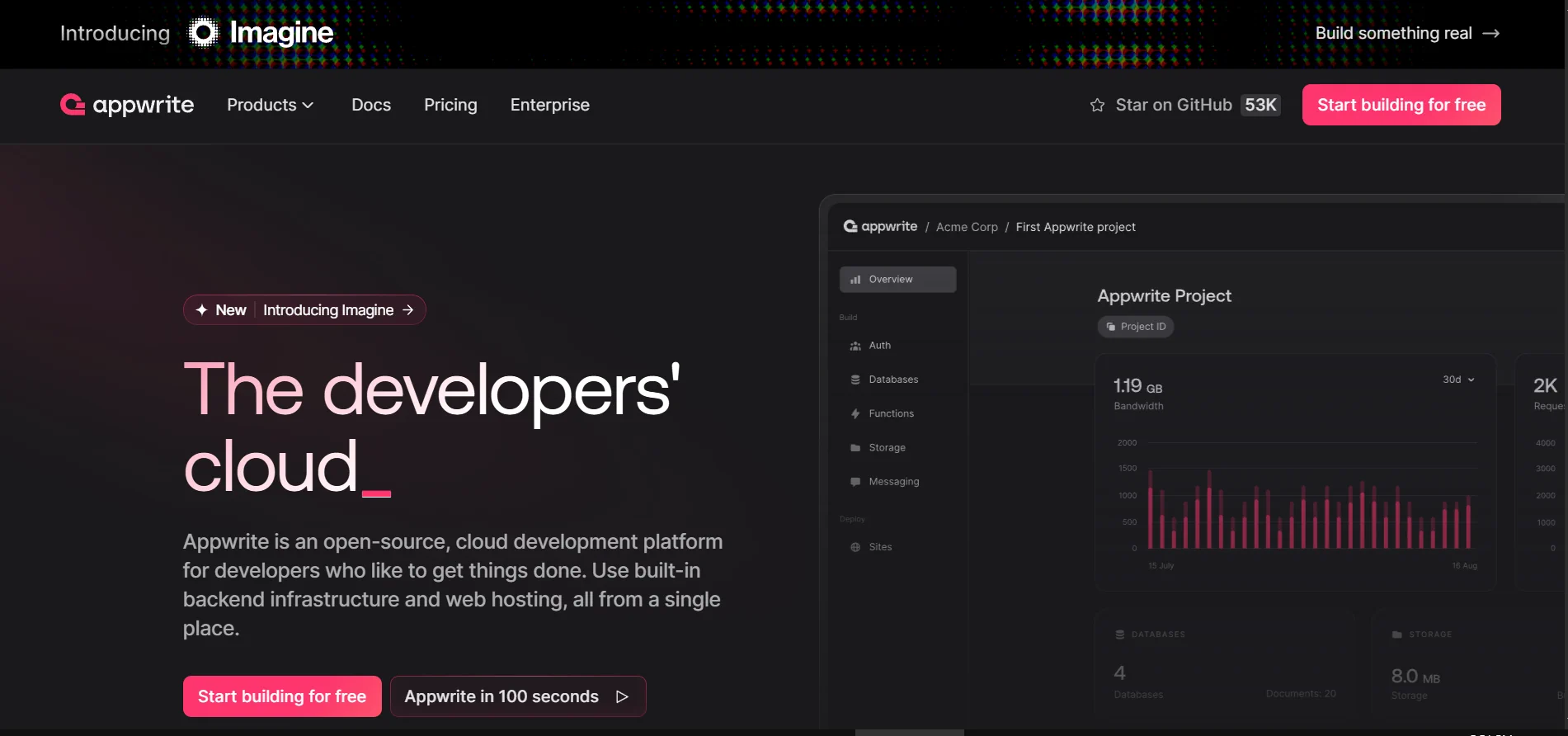The width and height of the screenshot is (1568, 736).
Task: Click the Messaging chat icon in the sidebar
Action: point(855,481)
